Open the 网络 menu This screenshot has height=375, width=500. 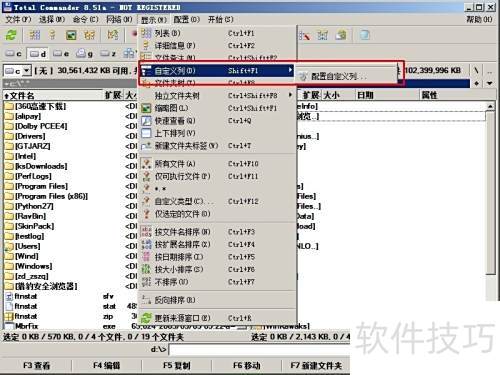119,20
